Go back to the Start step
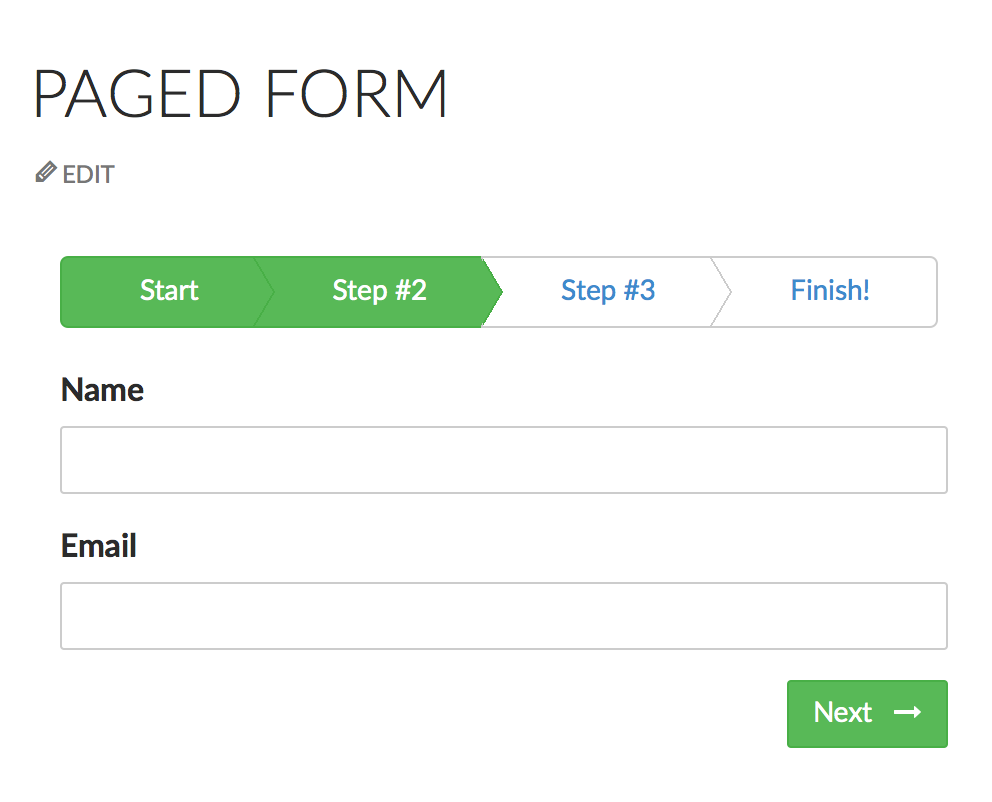 (169, 291)
